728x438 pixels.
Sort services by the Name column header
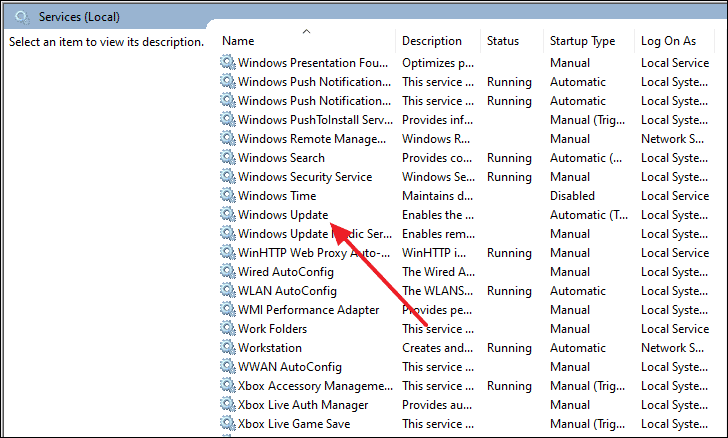238,41
